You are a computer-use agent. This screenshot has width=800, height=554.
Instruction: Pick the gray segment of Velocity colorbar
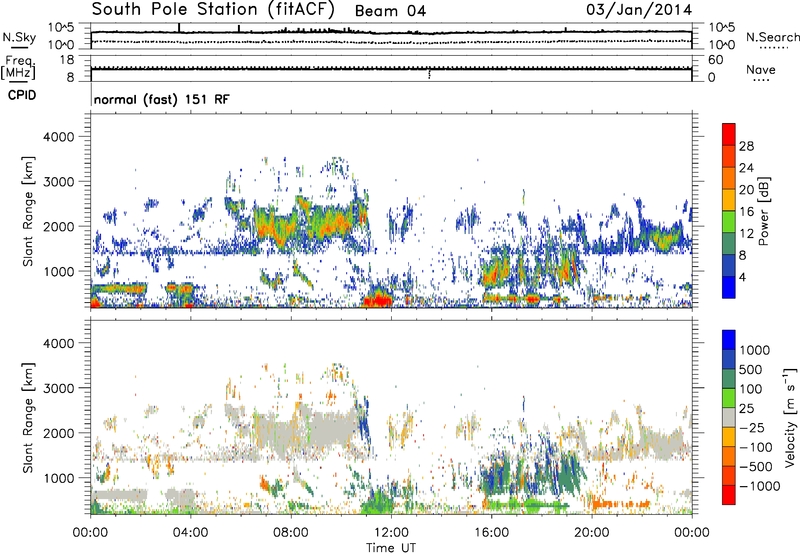pos(729,417)
